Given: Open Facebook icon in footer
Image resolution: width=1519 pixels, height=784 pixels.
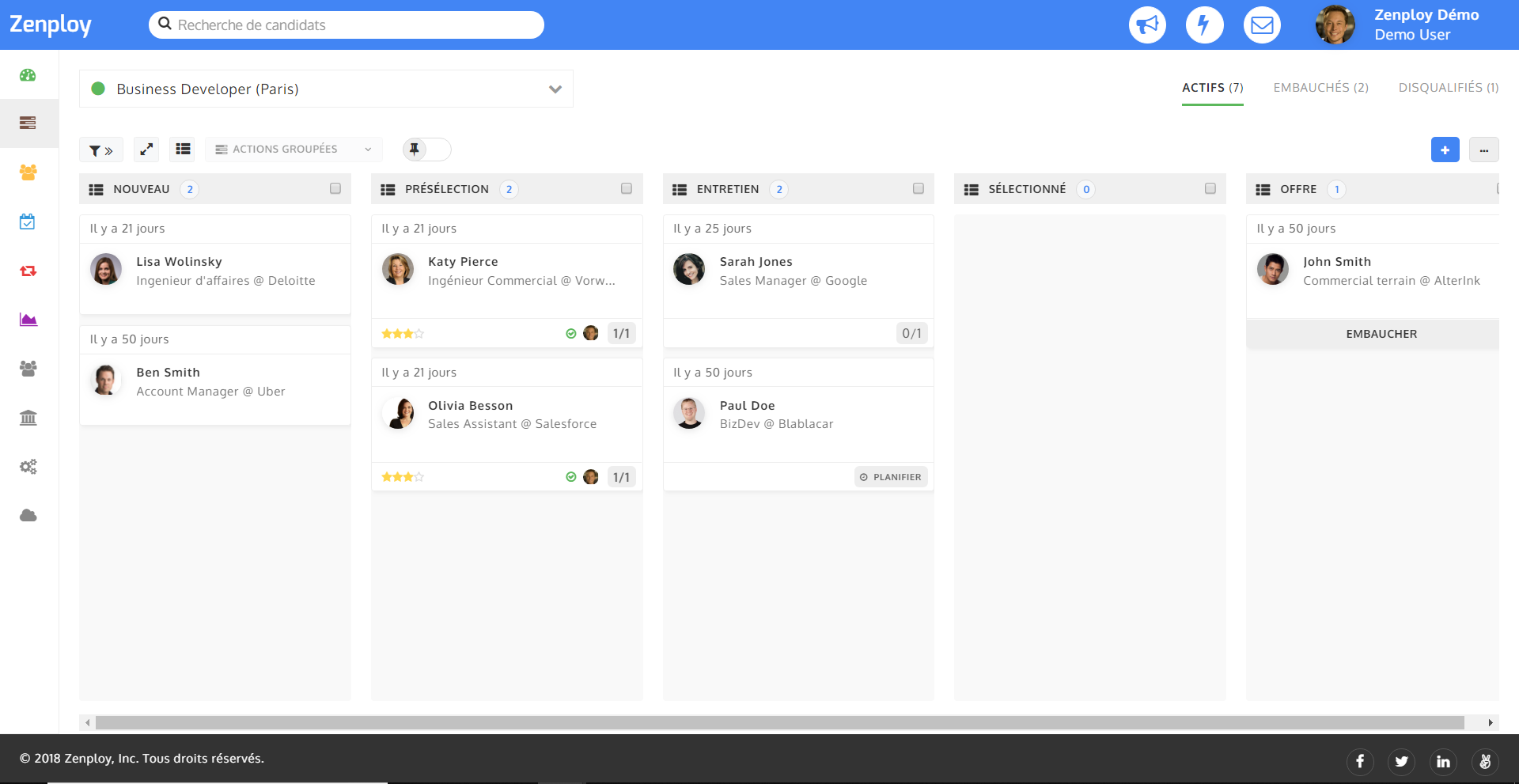Looking at the screenshot, I should pos(1360,761).
